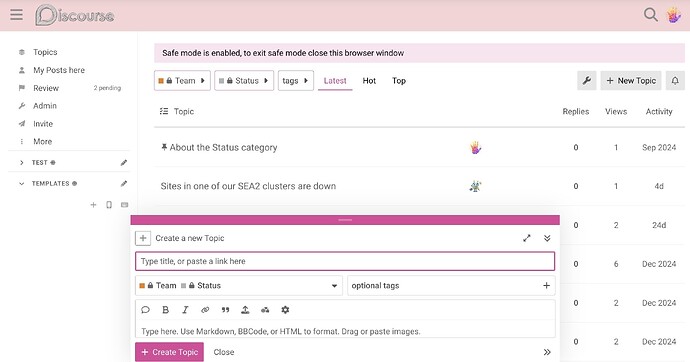The height and width of the screenshot is (362, 690).
Task: Expand the More sidebar menu
Action: [x=42, y=141]
